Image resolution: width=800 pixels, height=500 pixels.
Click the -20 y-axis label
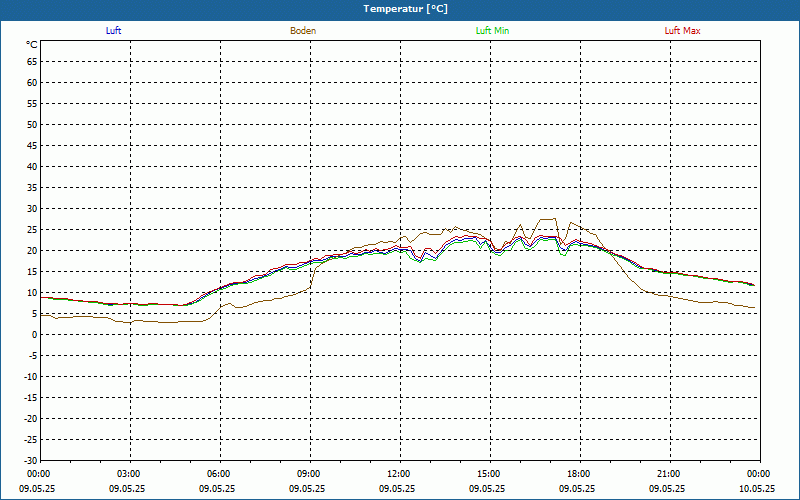point(31,419)
